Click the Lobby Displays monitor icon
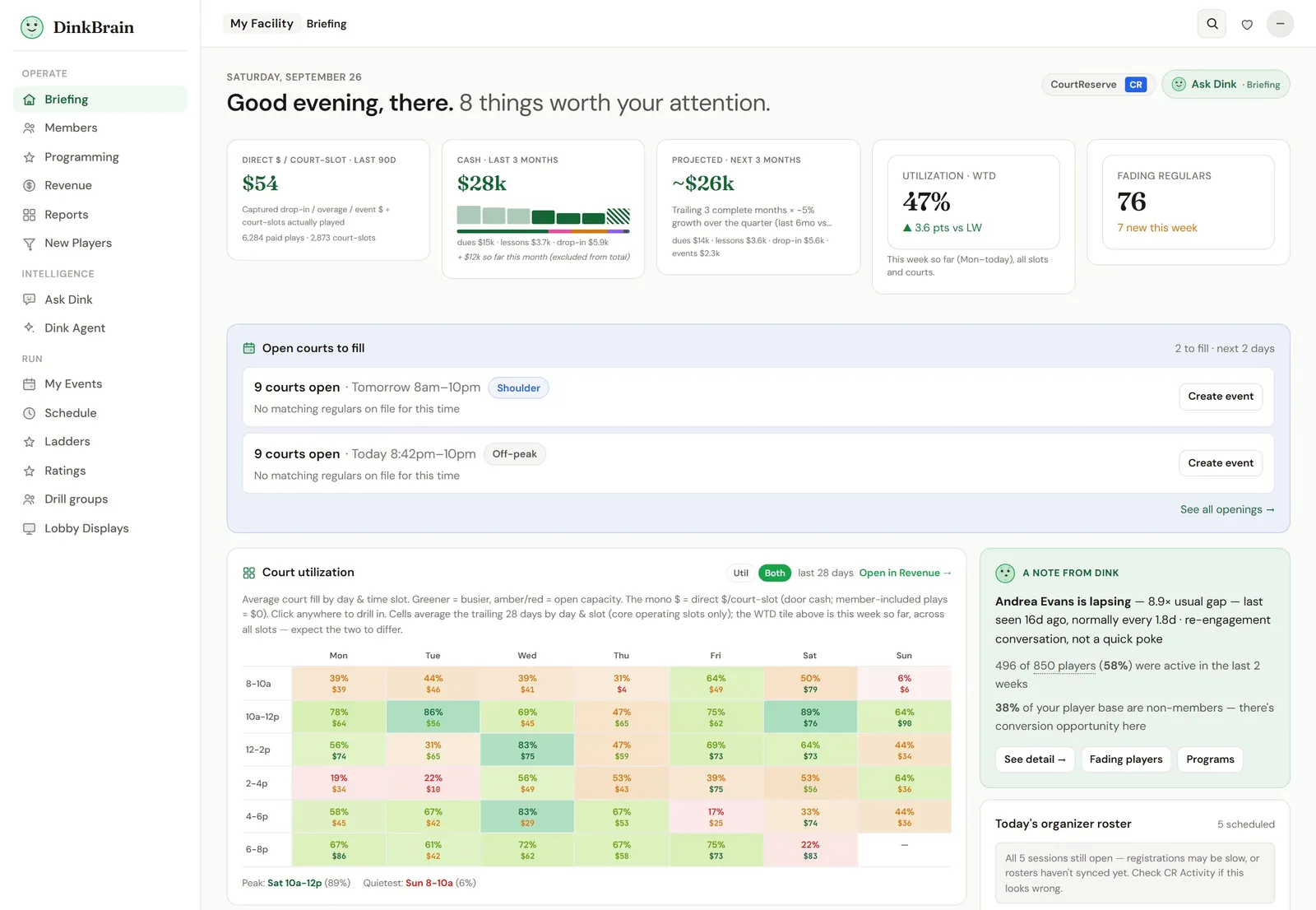 click(30, 528)
